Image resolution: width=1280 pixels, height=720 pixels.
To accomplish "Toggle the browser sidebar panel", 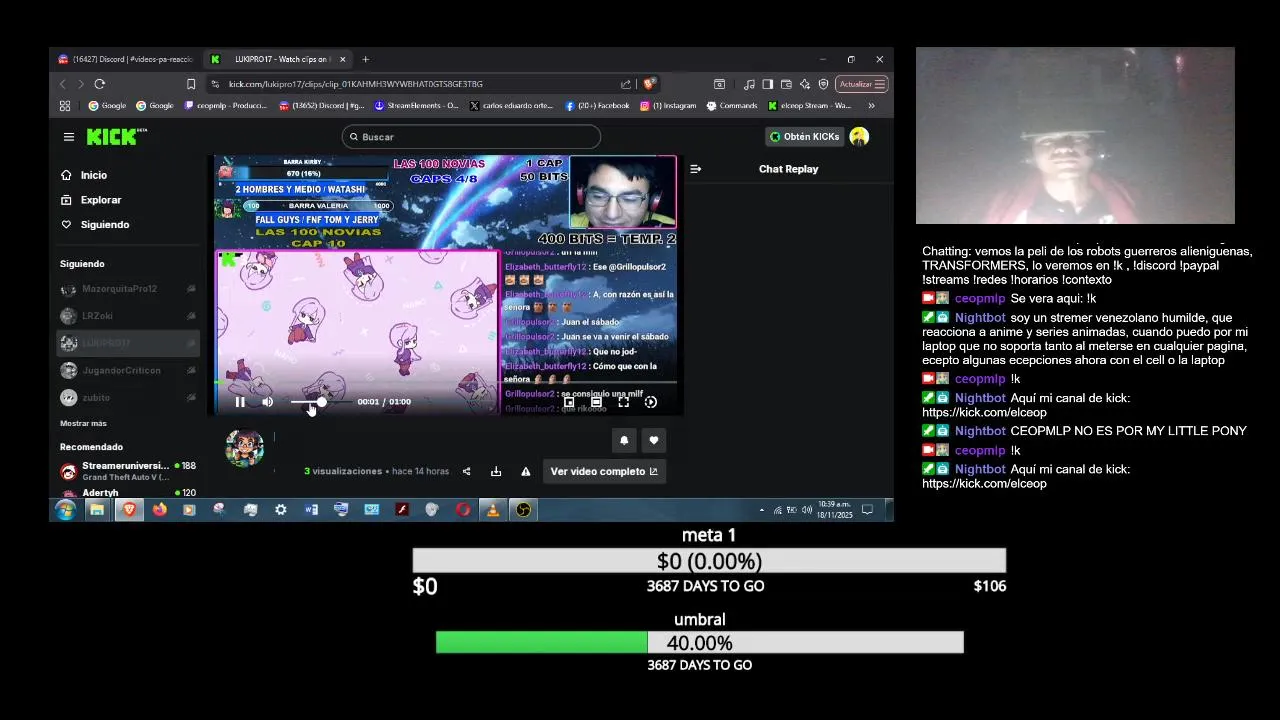I will tap(767, 84).
